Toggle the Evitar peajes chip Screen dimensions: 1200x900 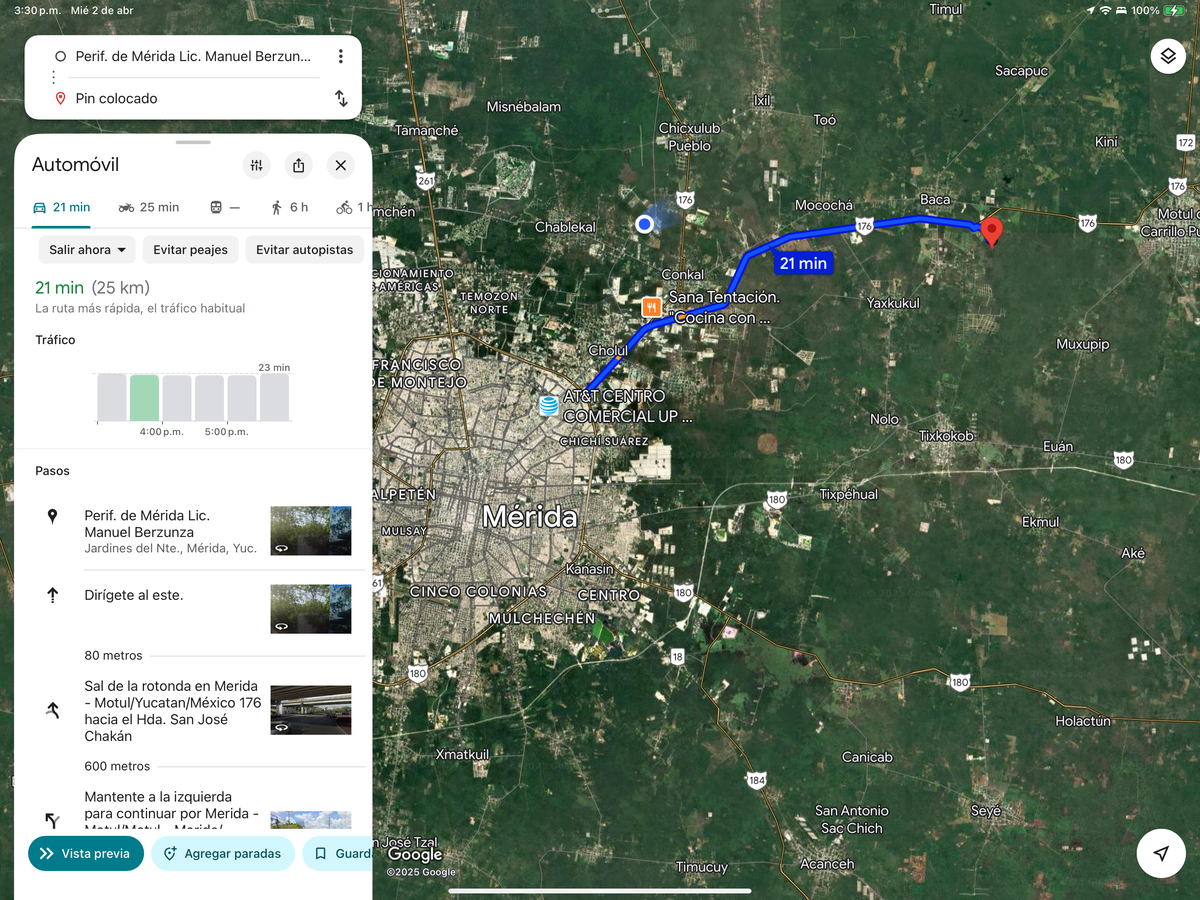(x=191, y=250)
